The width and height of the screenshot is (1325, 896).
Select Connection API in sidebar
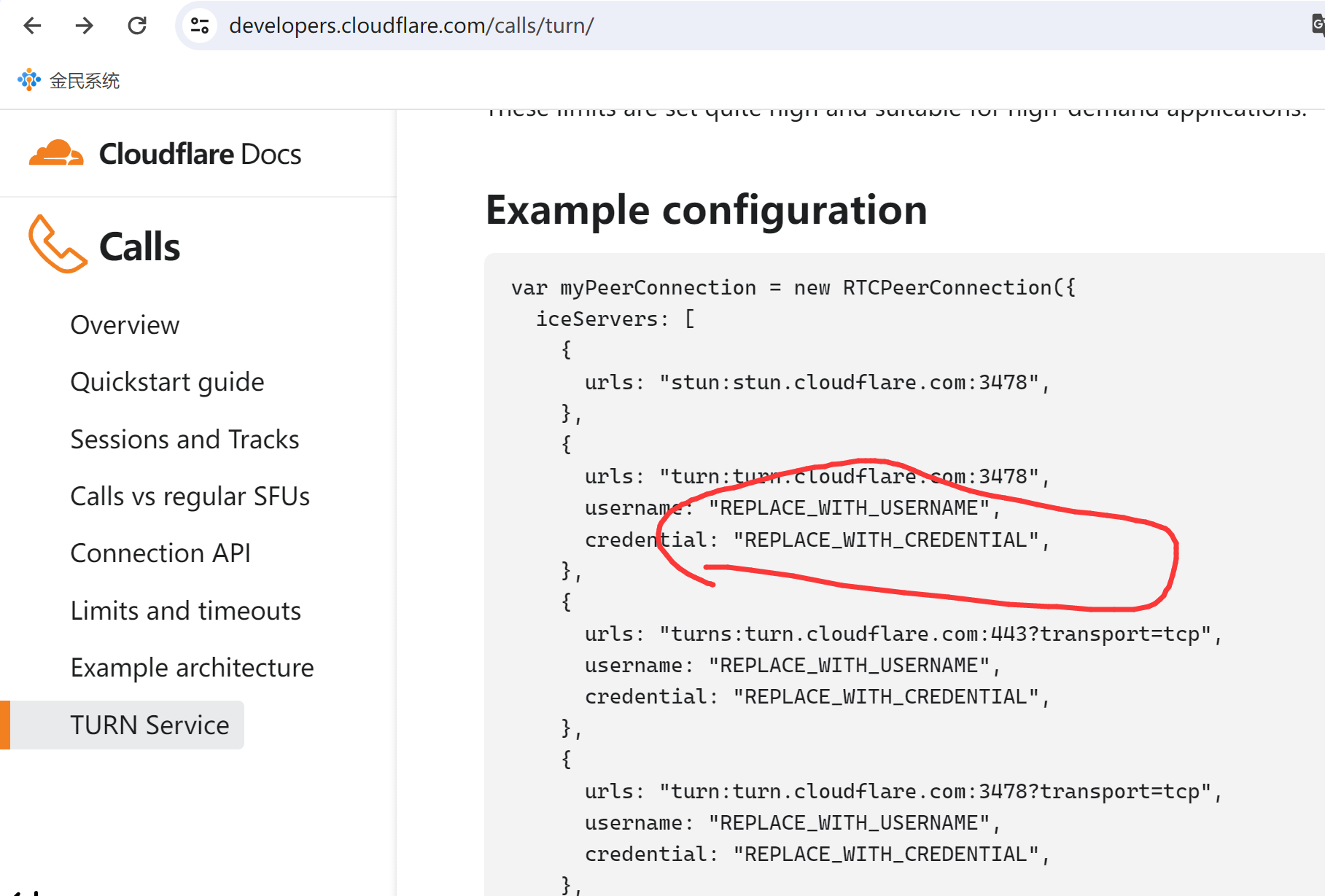[x=160, y=553]
